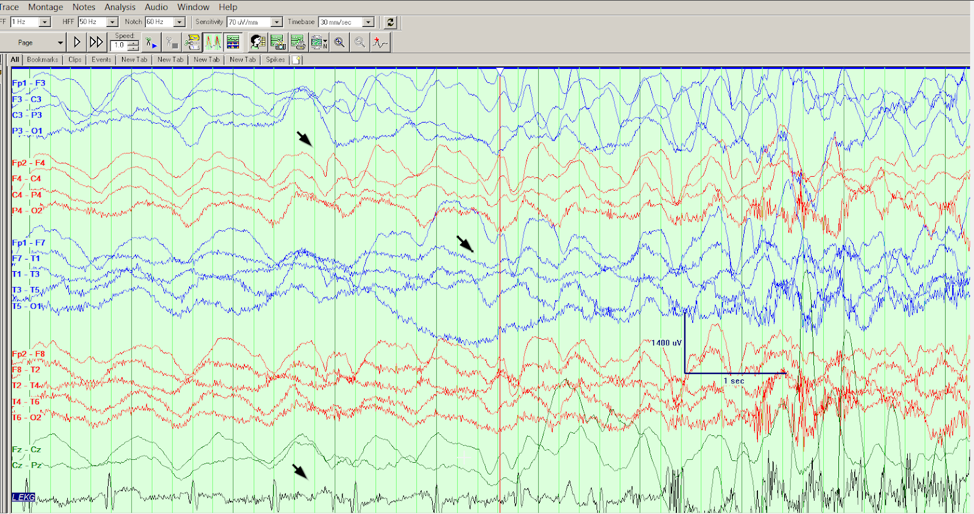
Task: Click the play button
Action: click(x=77, y=43)
